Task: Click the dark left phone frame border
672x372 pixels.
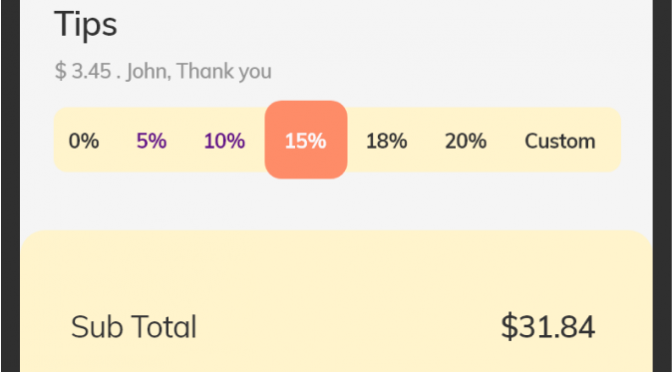Action: 10,186
